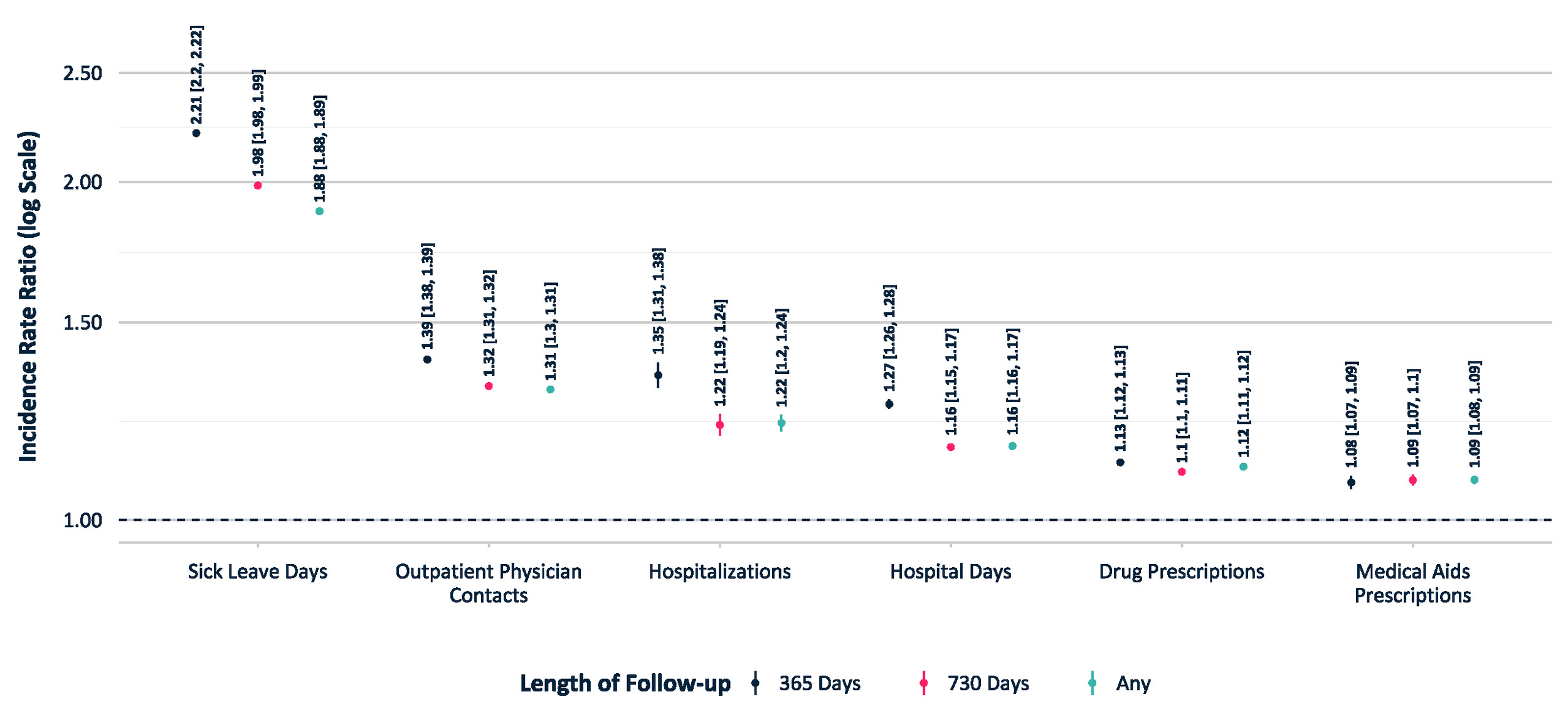The image size is (1568, 724).
Task: Click the 365 Days legend marker
Action: [755, 683]
